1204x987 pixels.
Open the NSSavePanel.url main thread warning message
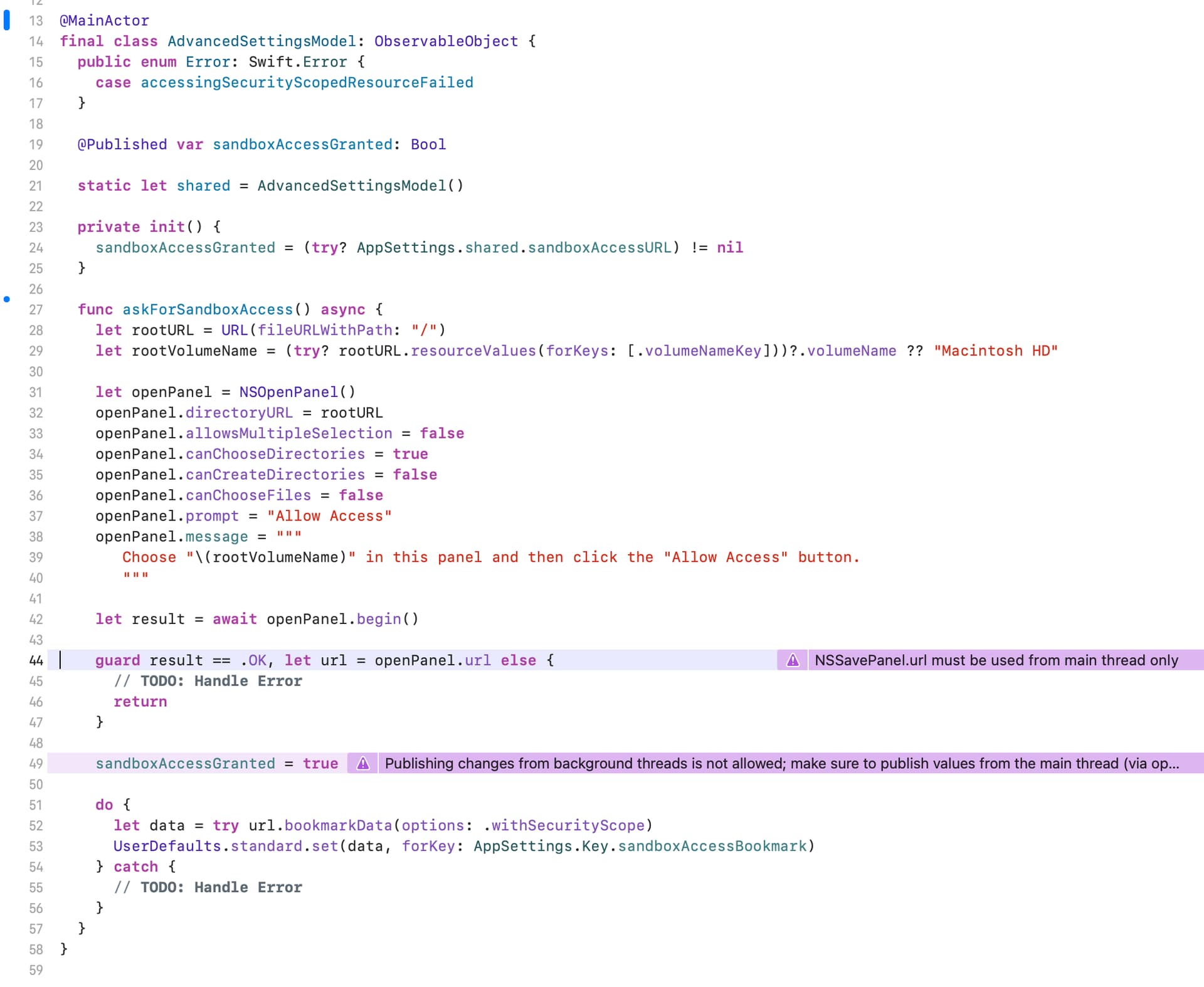coord(996,660)
